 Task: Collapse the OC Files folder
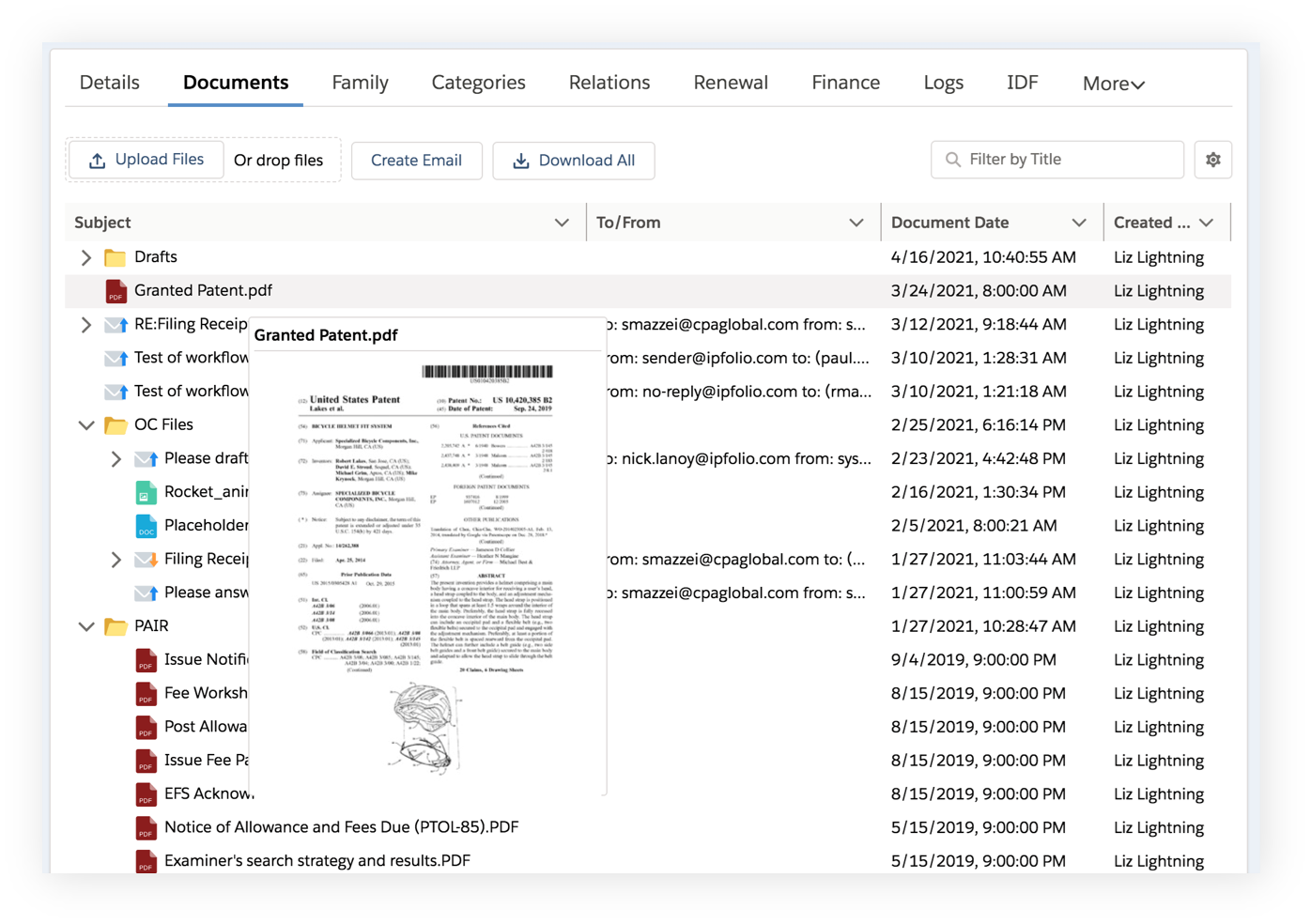(86, 425)
